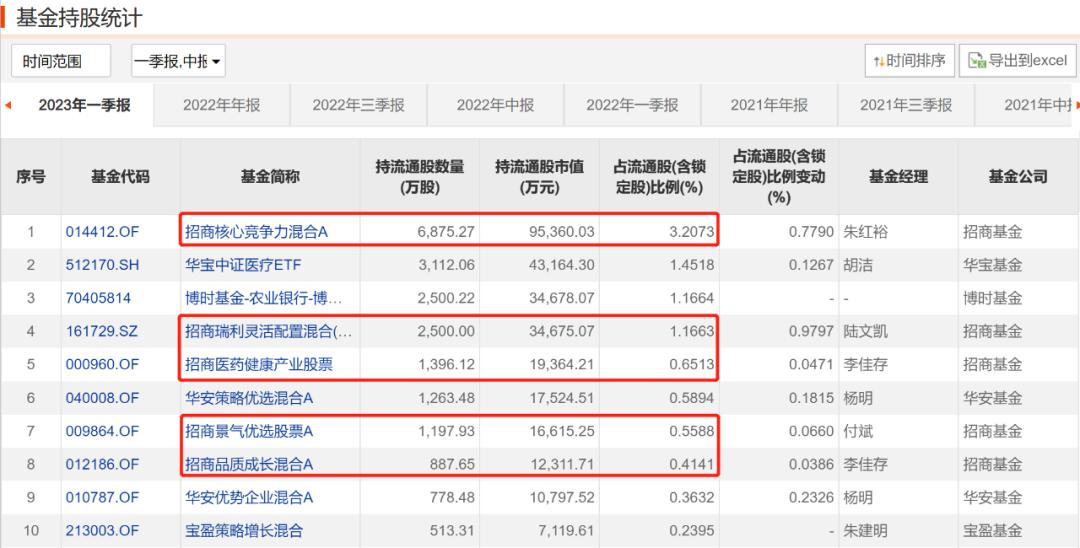The image size is (1080, 548).
Task: Open the 一季报,中报 period dropdown
Action: click(x=178, y=61)
